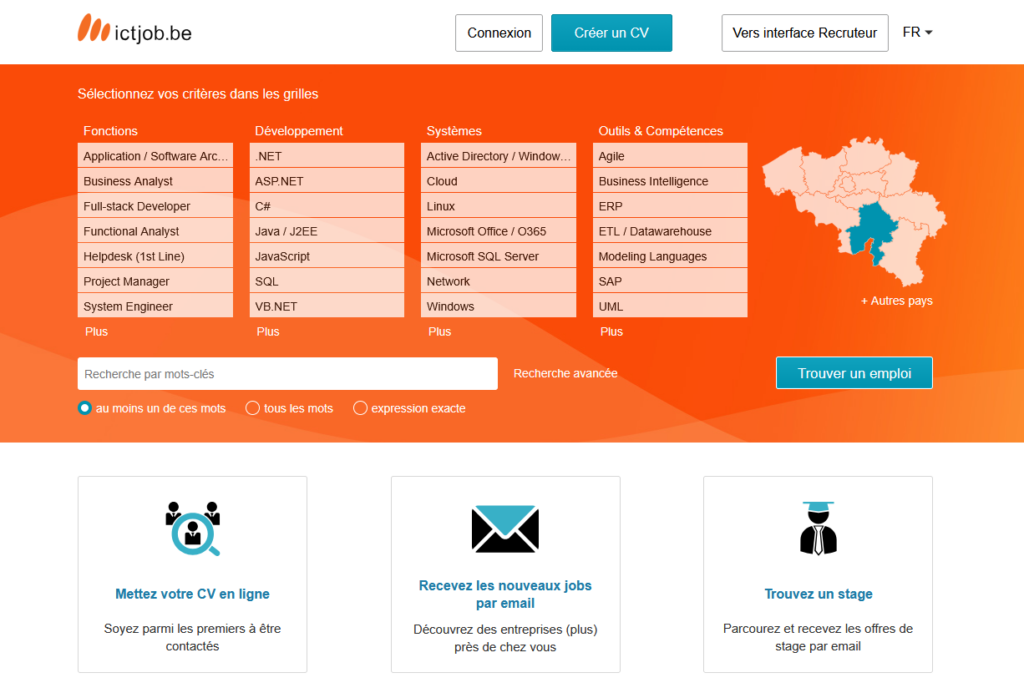Open the 'Recherche avancée' link
Viewport: 1024px width, 693px height.
[x=565, y=373]
